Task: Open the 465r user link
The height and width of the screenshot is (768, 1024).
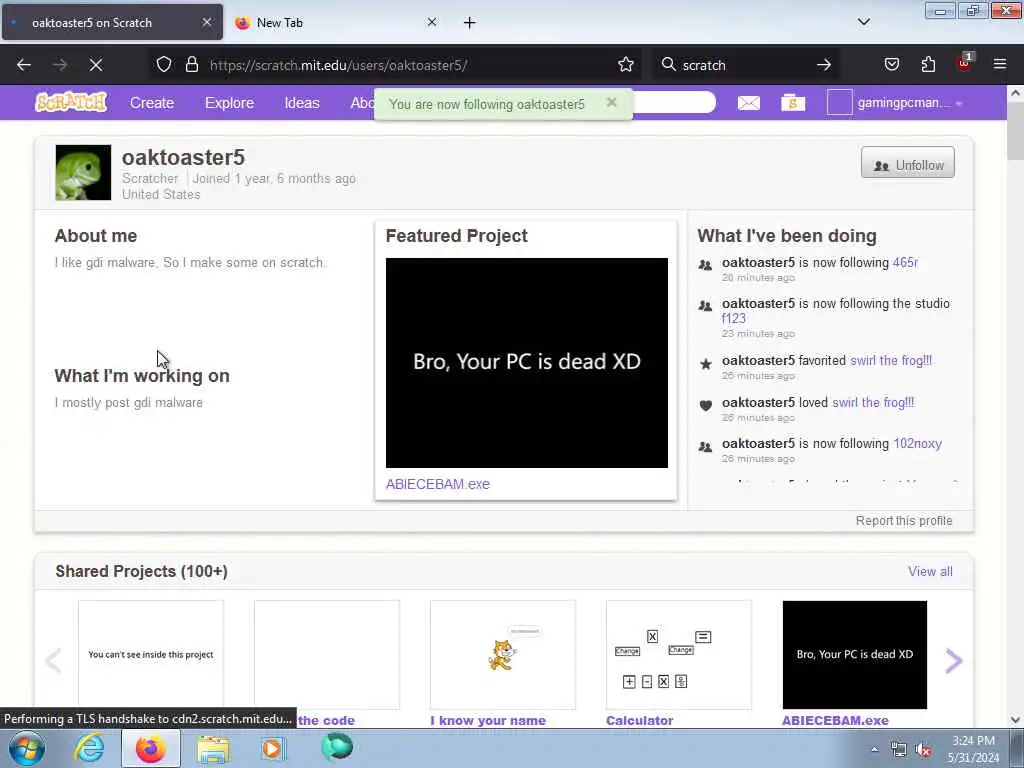Action: pyautogui.click(x=905, y=263)
